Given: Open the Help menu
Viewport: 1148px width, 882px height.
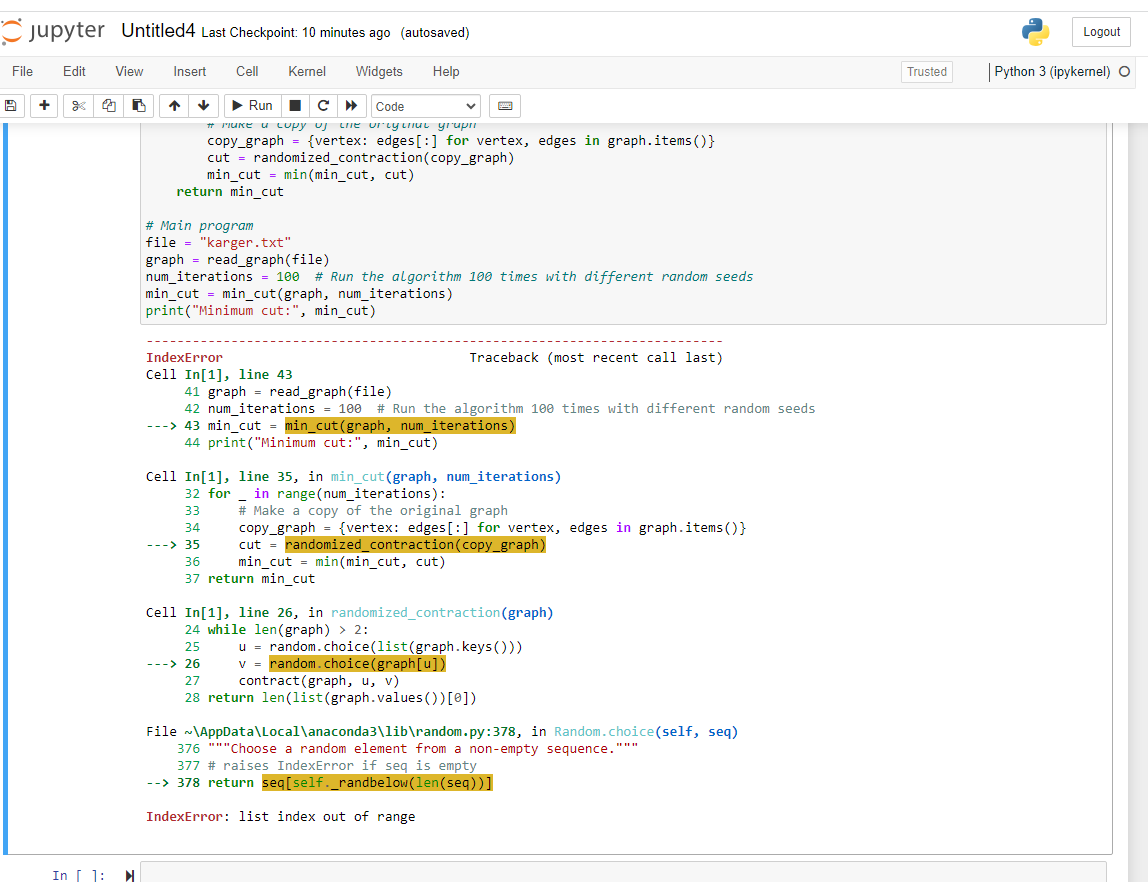Looking at the screenshot, I should coord(446,72).
